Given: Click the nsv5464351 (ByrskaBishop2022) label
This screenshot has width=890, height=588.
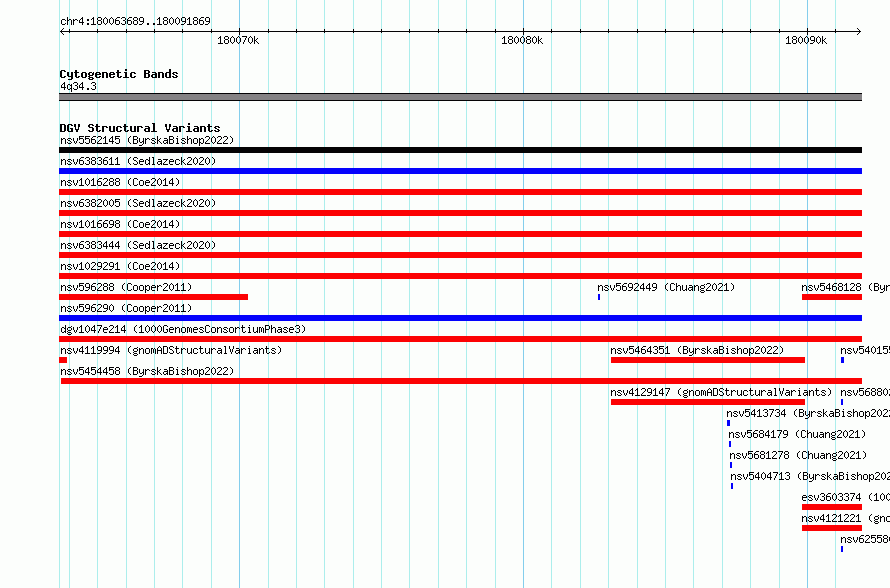Looking at the screenshot, I should (697, 350).
